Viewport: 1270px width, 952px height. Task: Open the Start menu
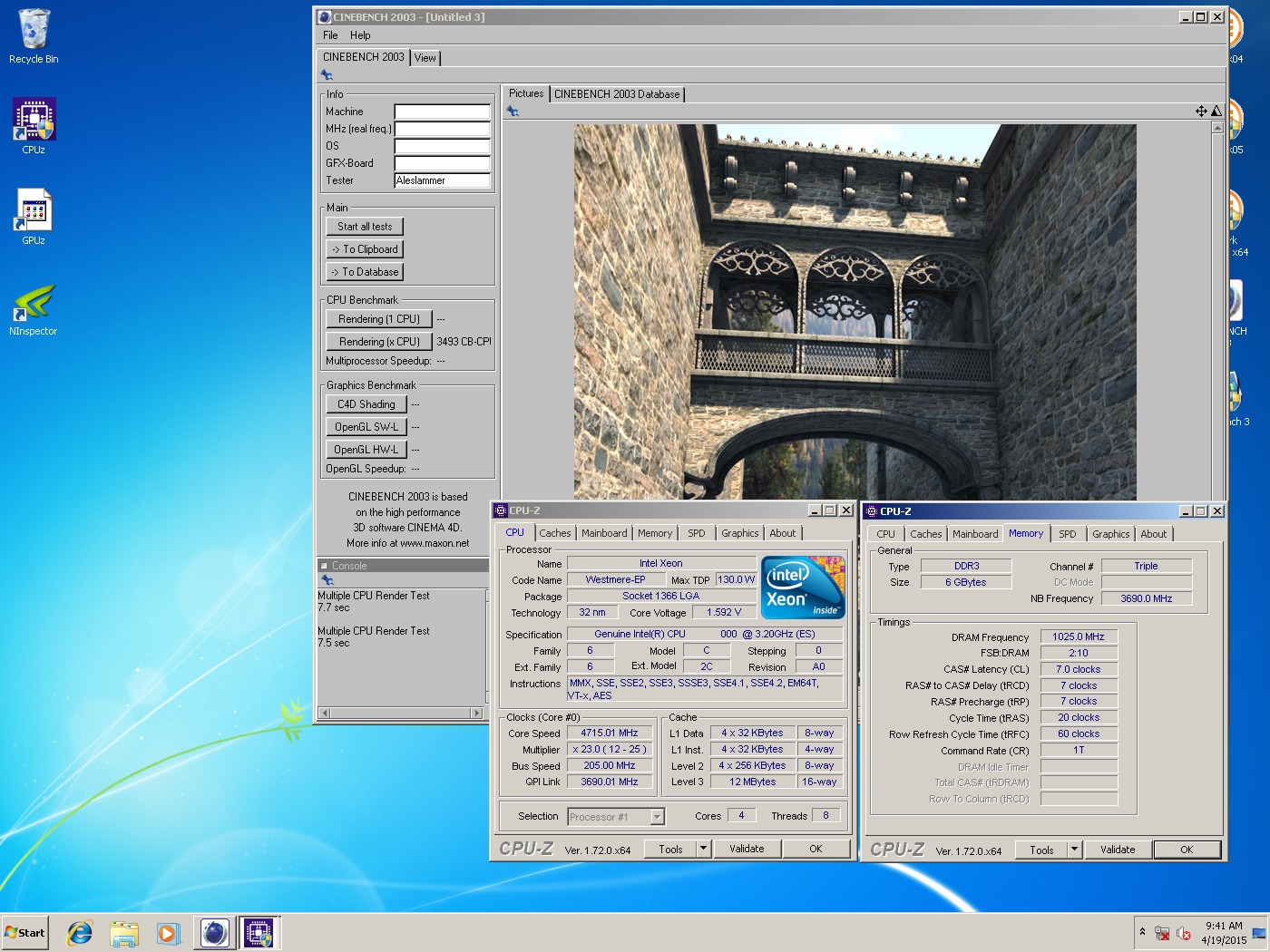pyautogui.click(x=24, y=932)
